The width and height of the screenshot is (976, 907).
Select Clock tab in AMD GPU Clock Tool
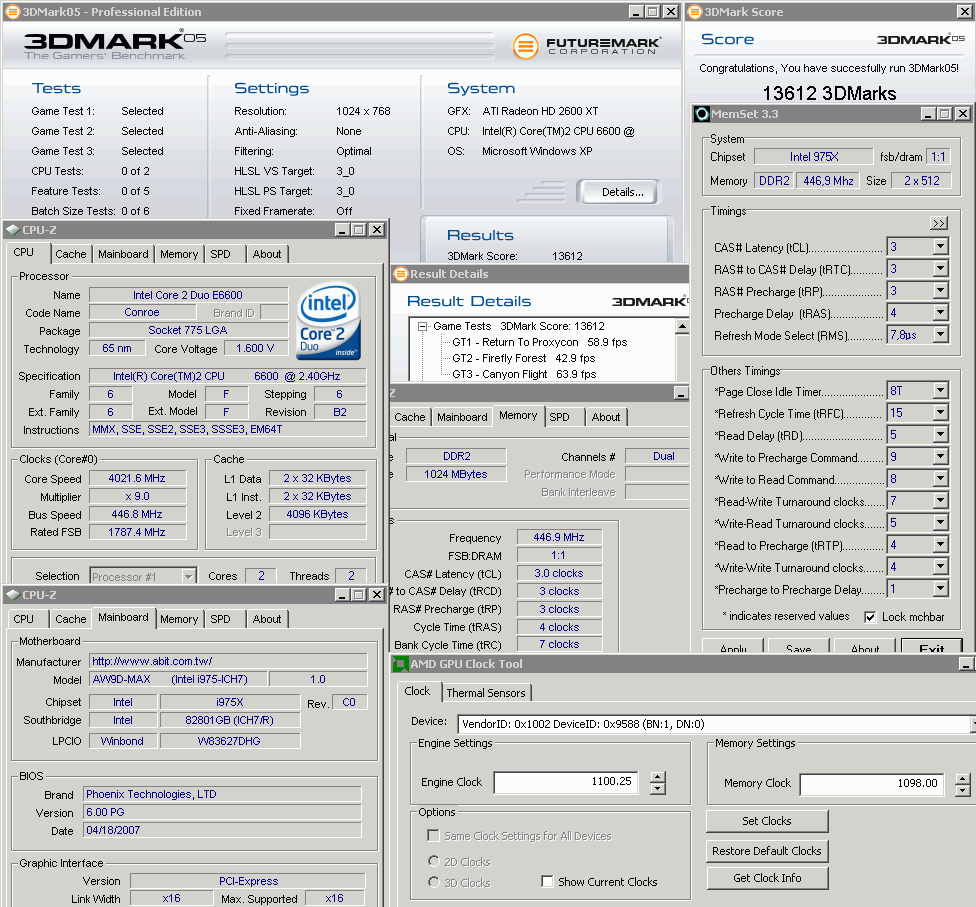pyautogui.click(x=417, y=691)
